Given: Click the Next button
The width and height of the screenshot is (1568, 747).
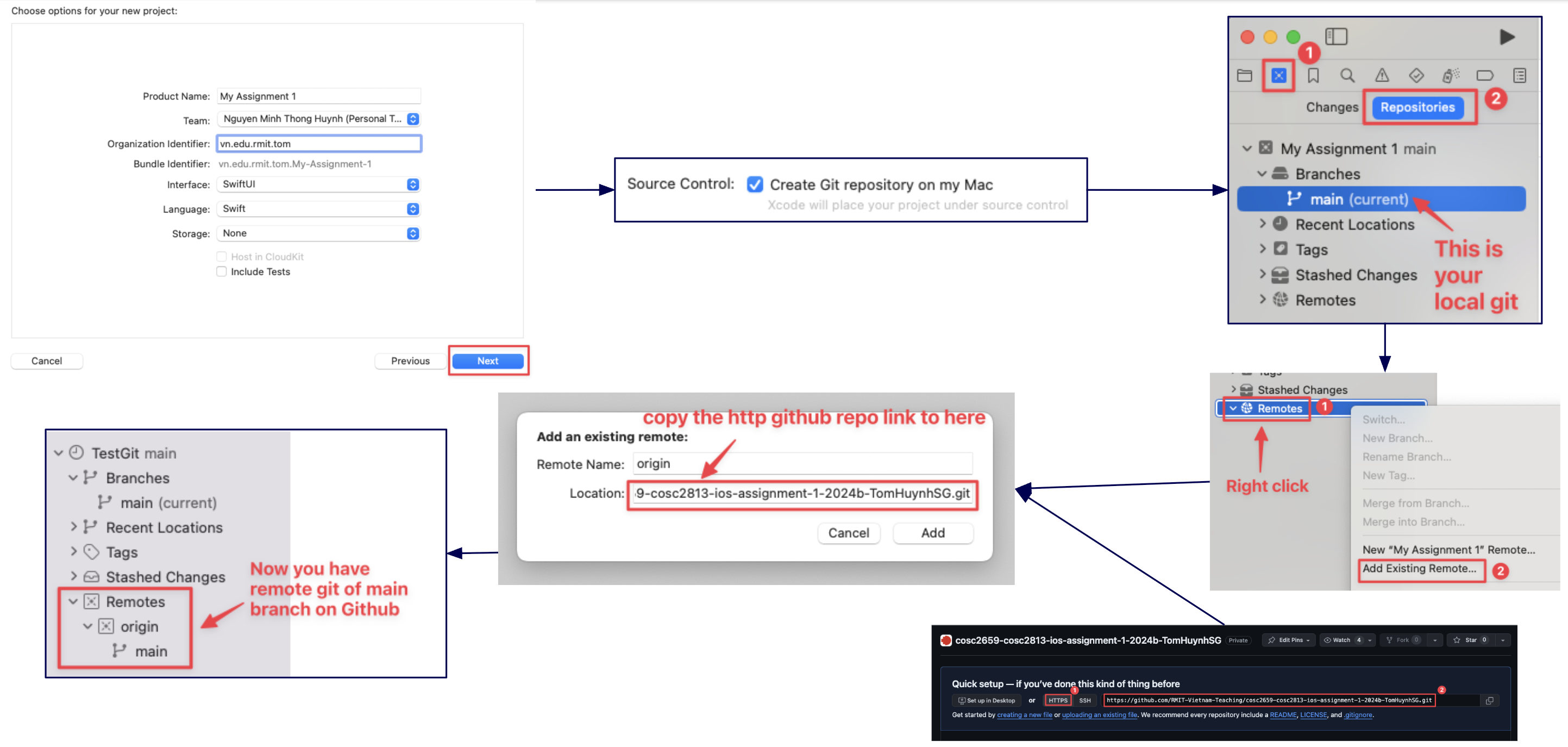Looking at the screenshot, I should point(487,360).
